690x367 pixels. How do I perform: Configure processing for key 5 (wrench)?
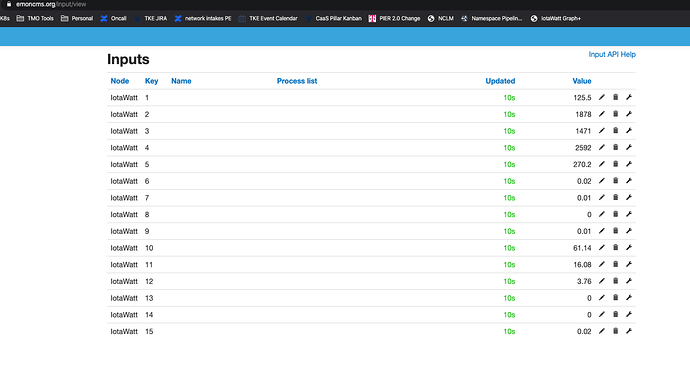(x=629, y=164)
